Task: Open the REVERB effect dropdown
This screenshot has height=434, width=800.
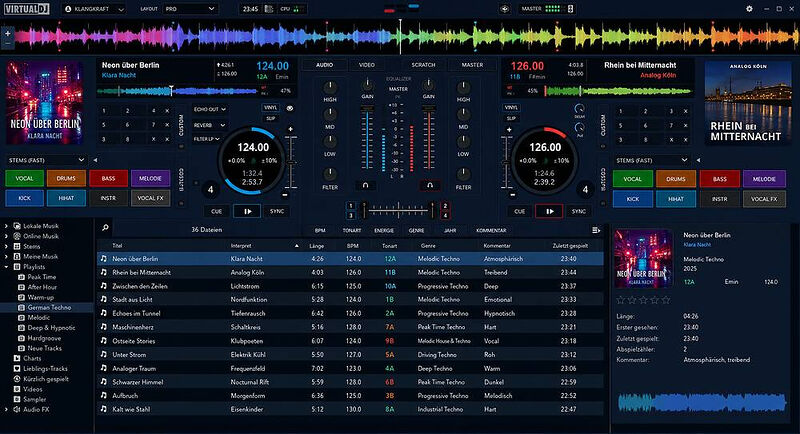Action: tap(210, 125)
